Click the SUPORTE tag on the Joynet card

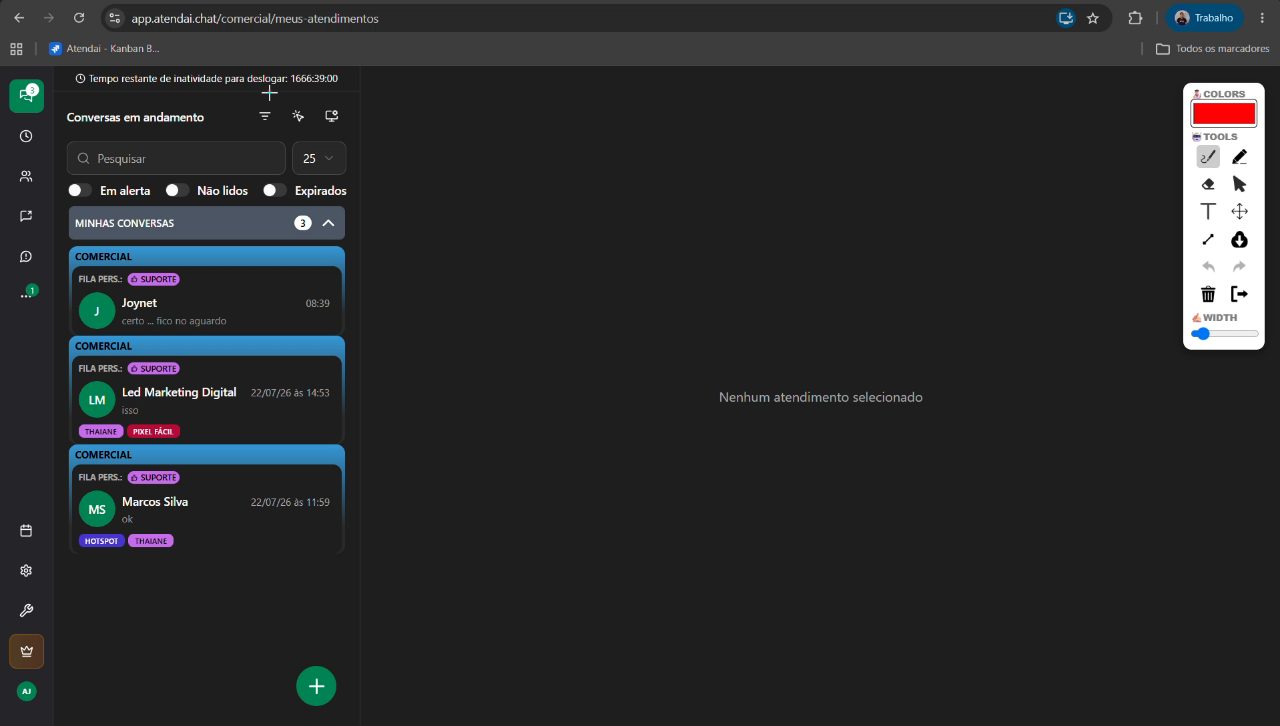click(154, 279)
